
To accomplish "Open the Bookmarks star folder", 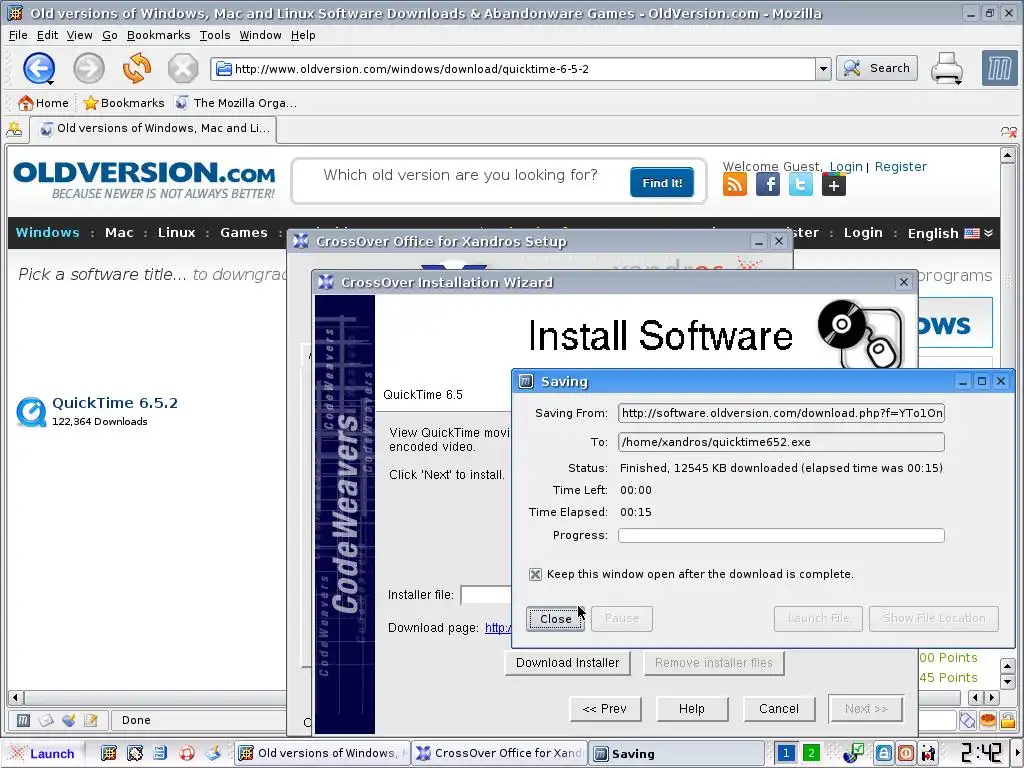I will pos(124,103).
